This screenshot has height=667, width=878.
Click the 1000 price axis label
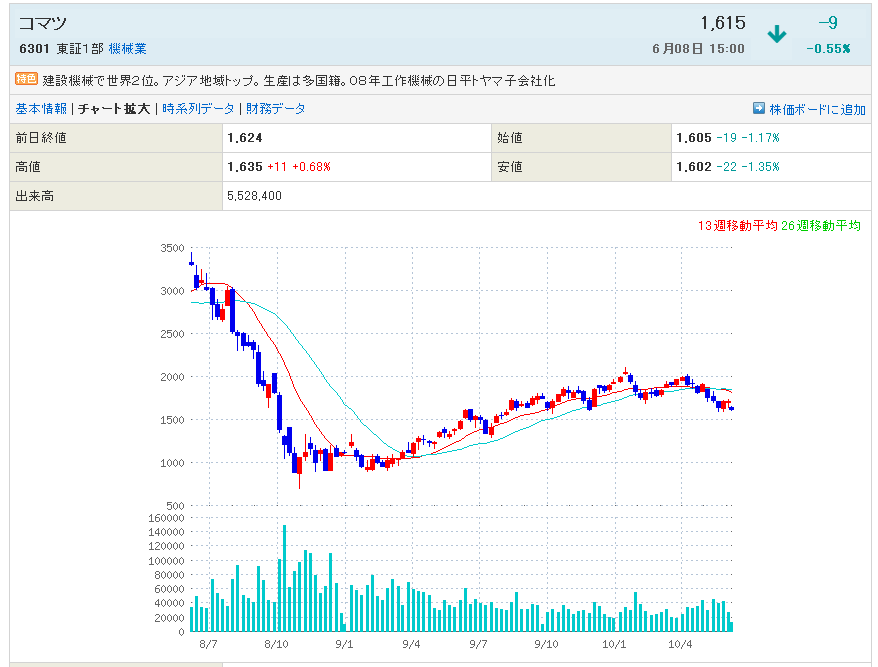(172, 463)
